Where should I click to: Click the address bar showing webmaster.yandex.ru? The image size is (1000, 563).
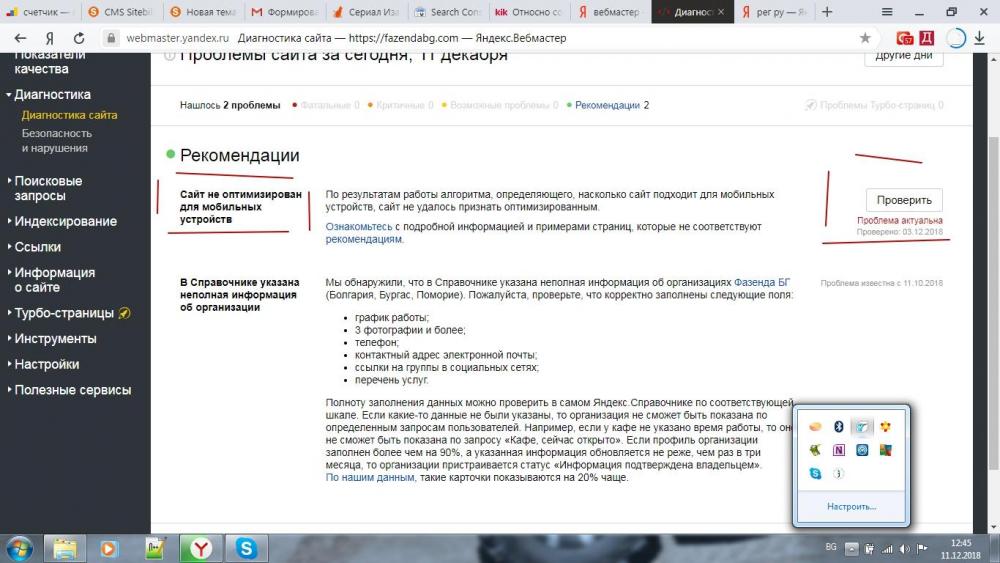tap(400, 38)
